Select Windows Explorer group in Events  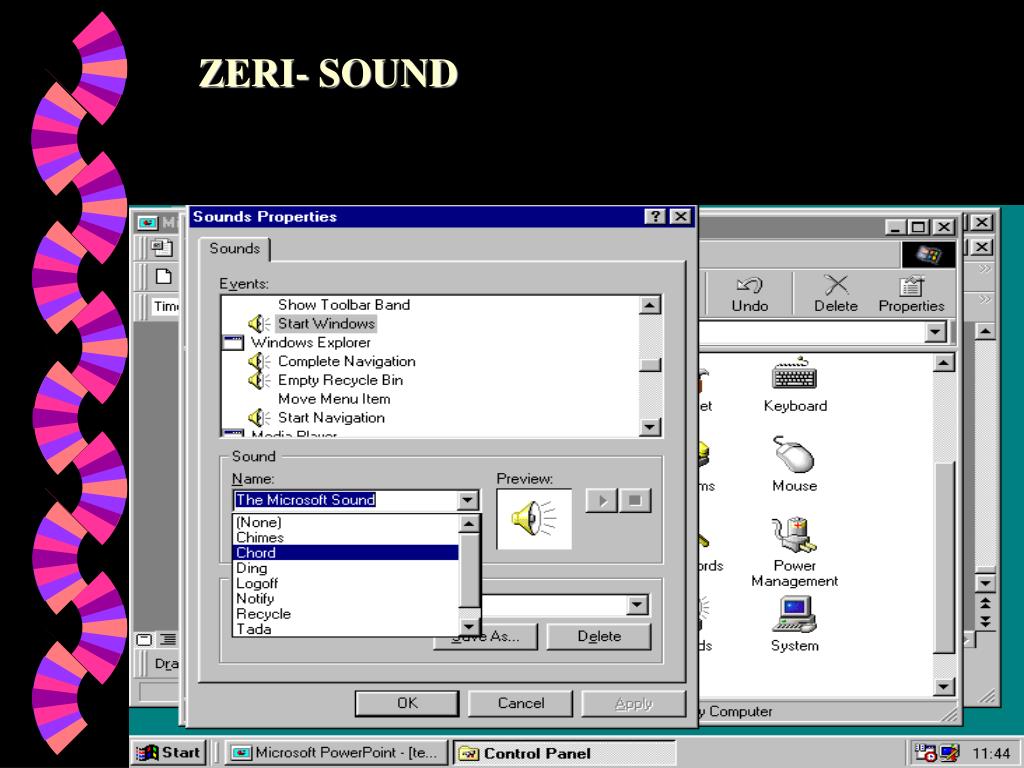coord(310,342)
